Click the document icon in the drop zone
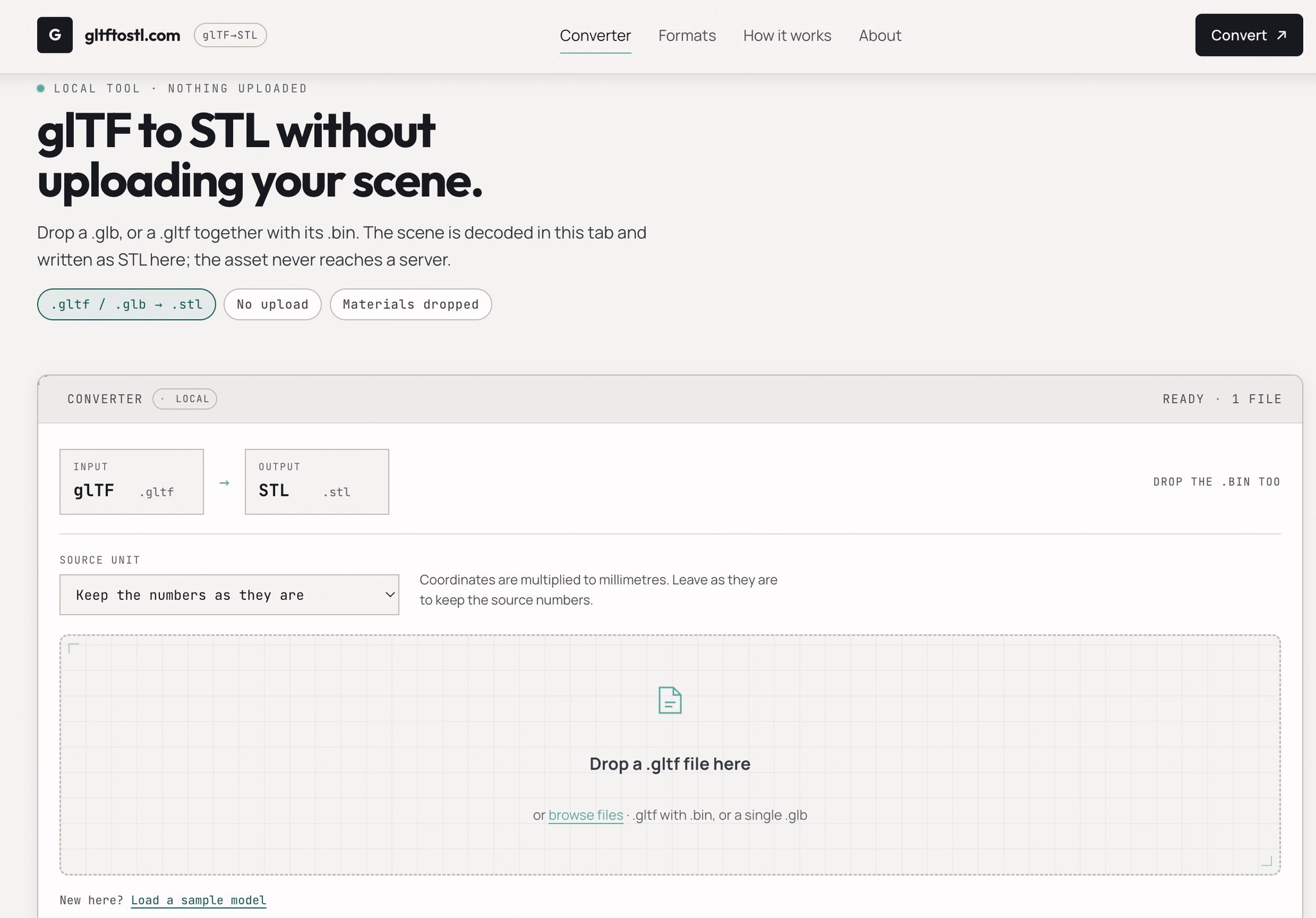Image resolution: width=1316 pixels, height=918 pixels. click(x=670, y=700)
